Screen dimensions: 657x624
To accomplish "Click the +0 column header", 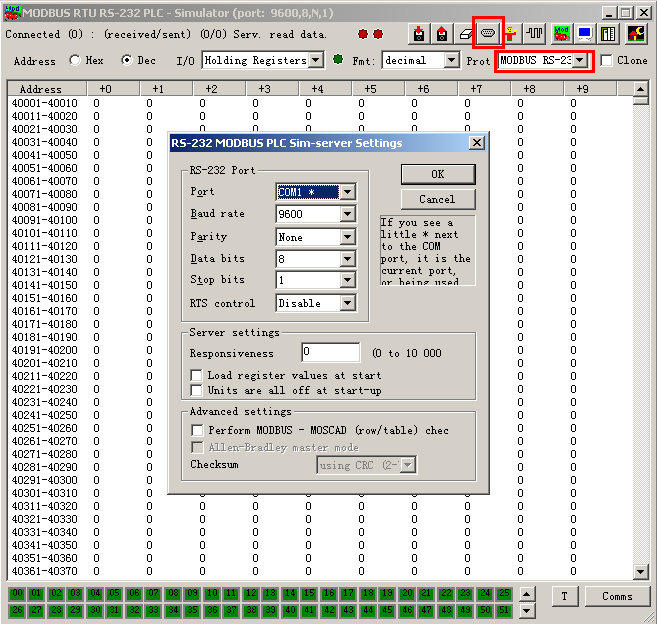I will pos(113,89).
